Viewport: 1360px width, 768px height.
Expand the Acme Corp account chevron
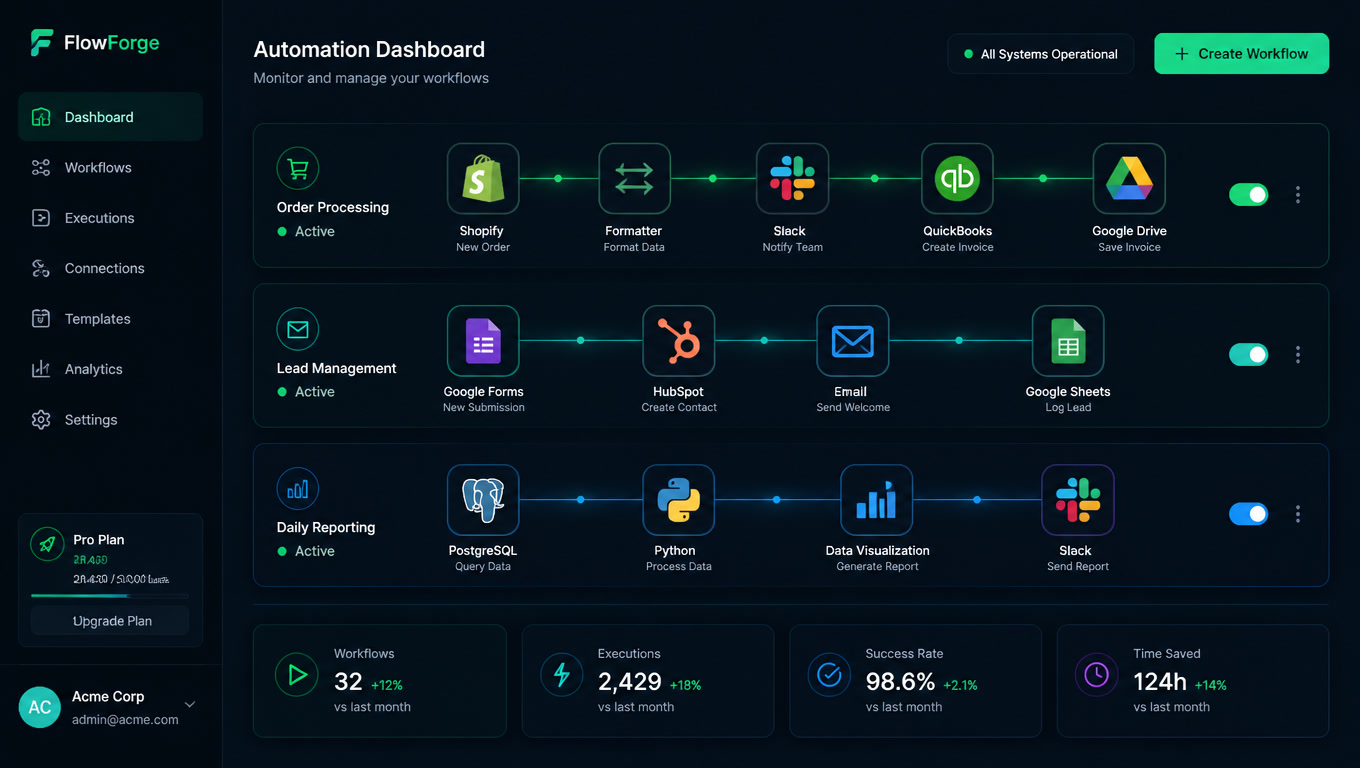click(x=190, y=705)
